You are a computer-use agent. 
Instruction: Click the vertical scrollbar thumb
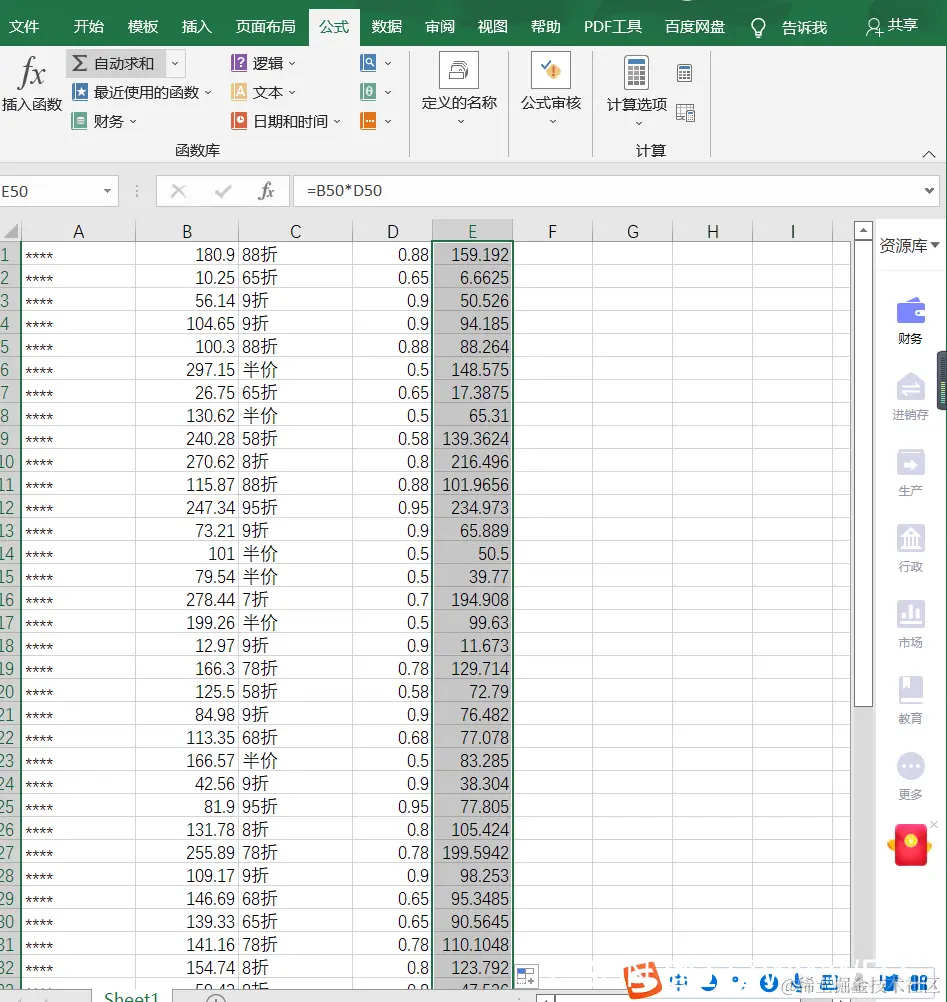[x=863, y=473]
